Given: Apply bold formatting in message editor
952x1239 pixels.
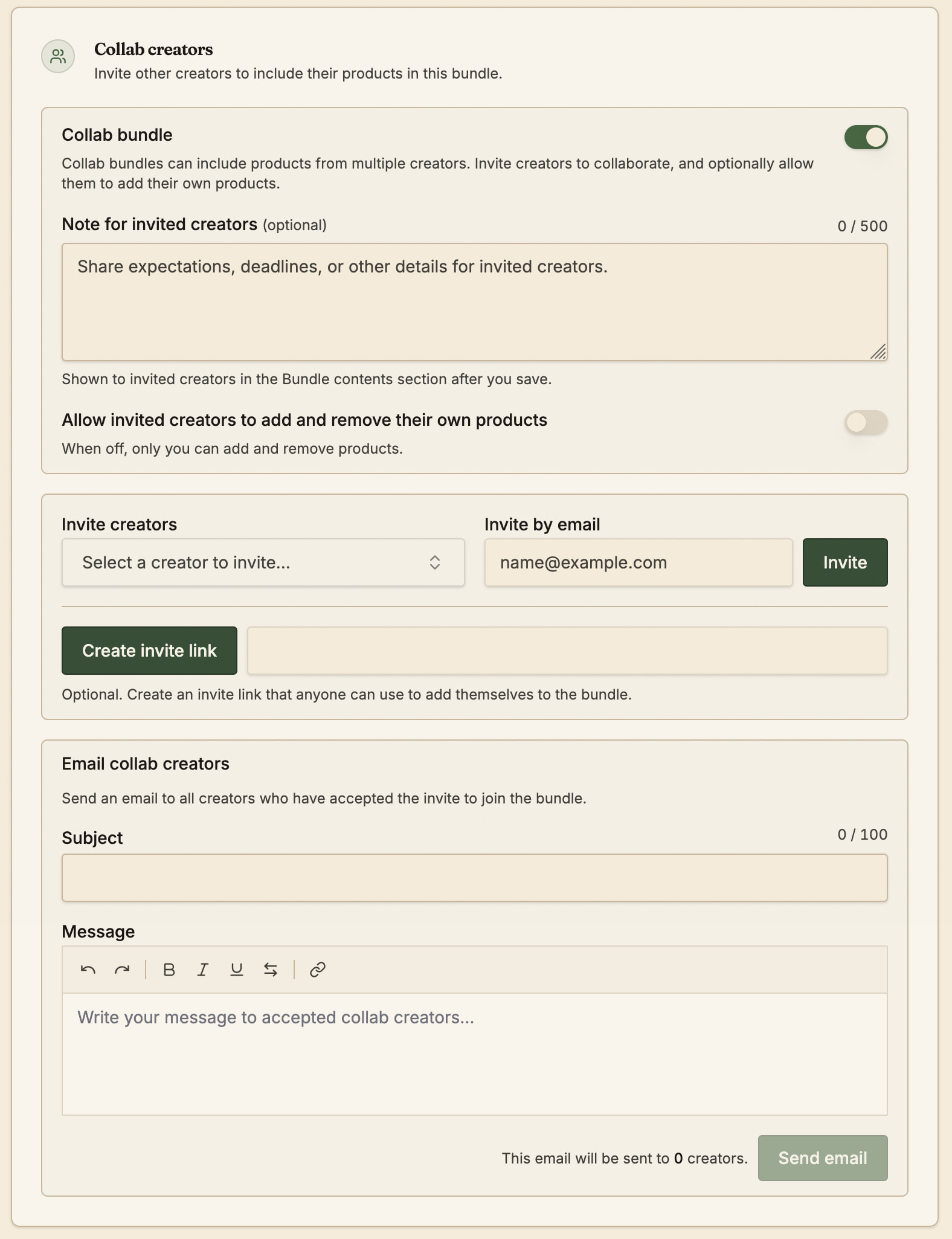Looking at the screenshot, I should coord(169,970).
